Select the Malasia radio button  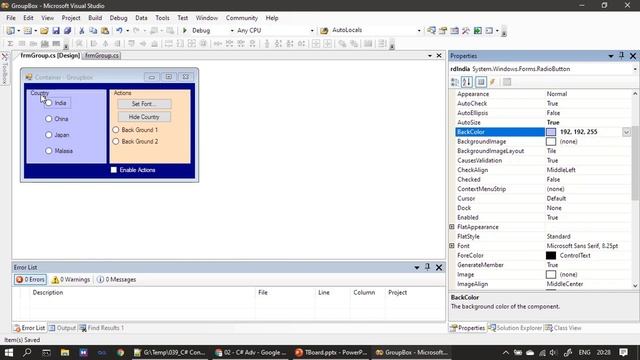49,151
